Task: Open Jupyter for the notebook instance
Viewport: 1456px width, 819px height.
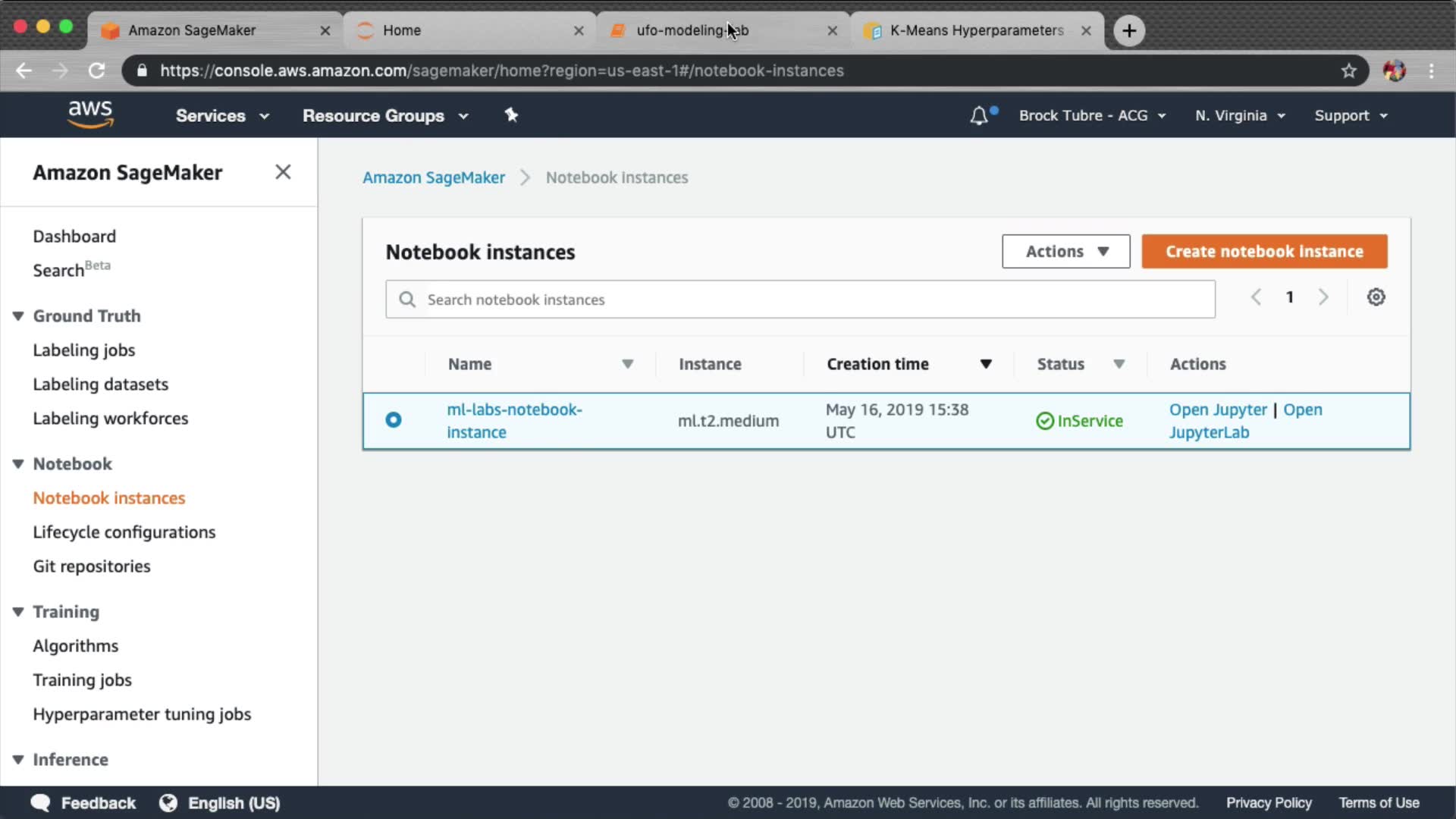Action: pos(1217,409)
